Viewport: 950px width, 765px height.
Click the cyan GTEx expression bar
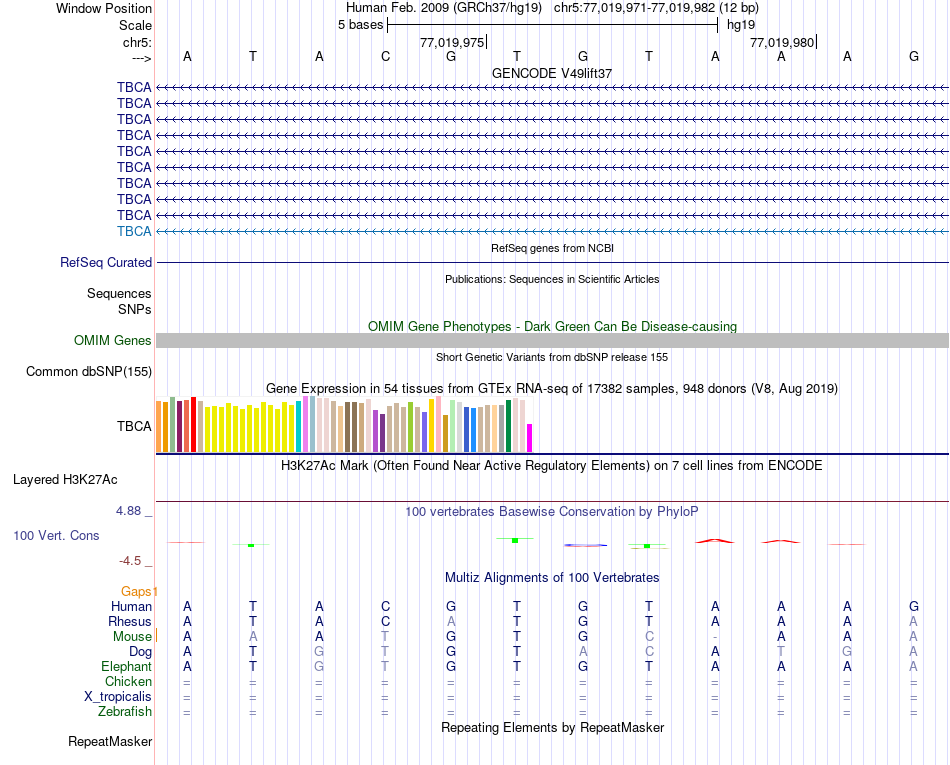coord(299,426)
